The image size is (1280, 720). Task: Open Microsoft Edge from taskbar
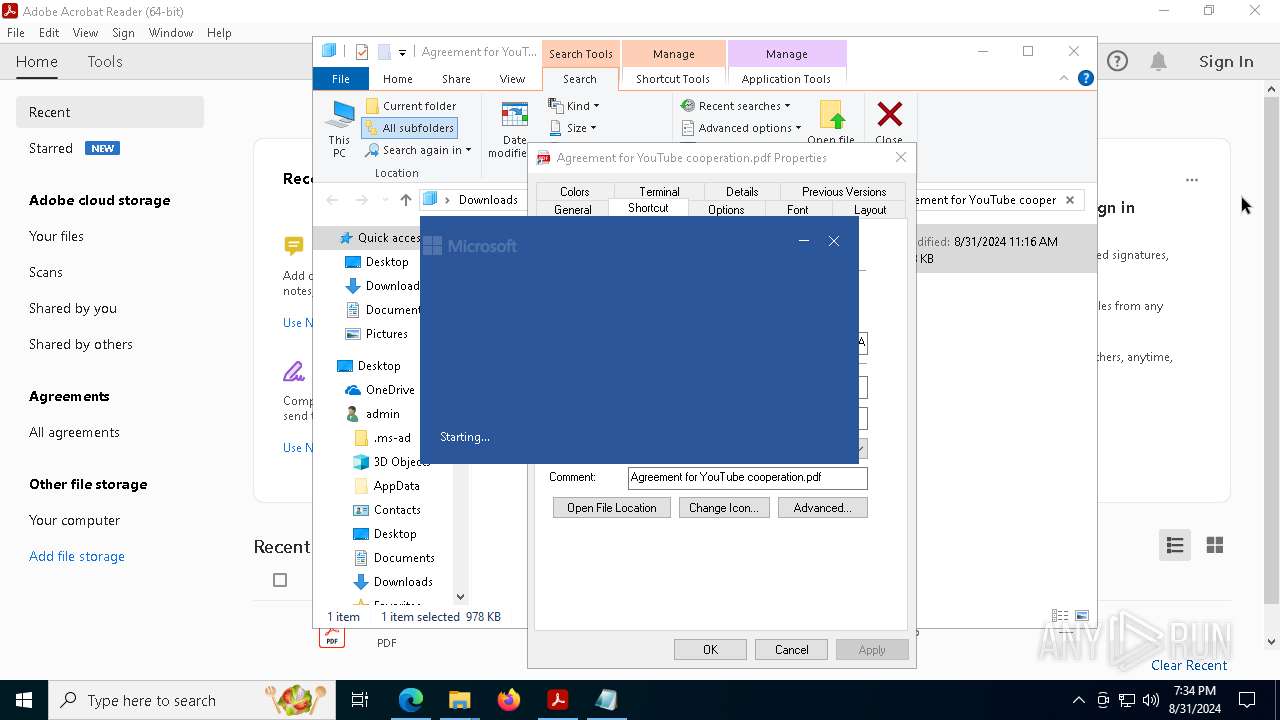point(411,700)
